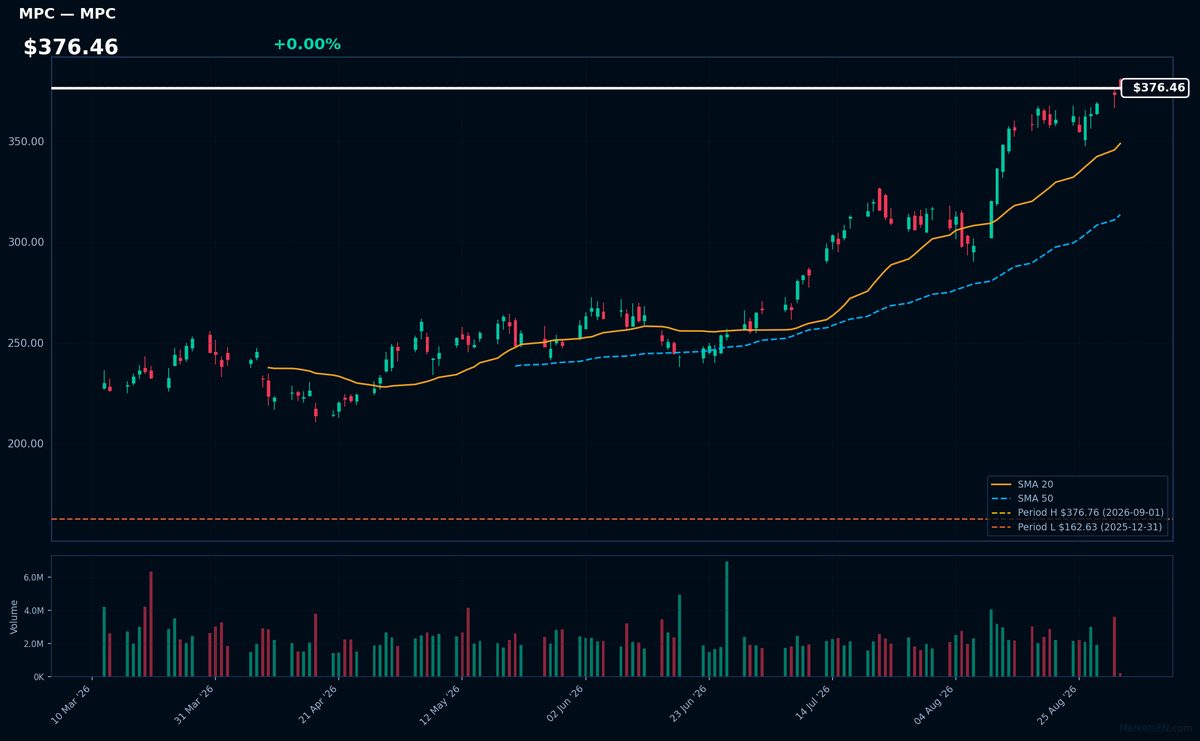
Task: Click the Period H $376.76 legend entry
Action: point(1078,512)
